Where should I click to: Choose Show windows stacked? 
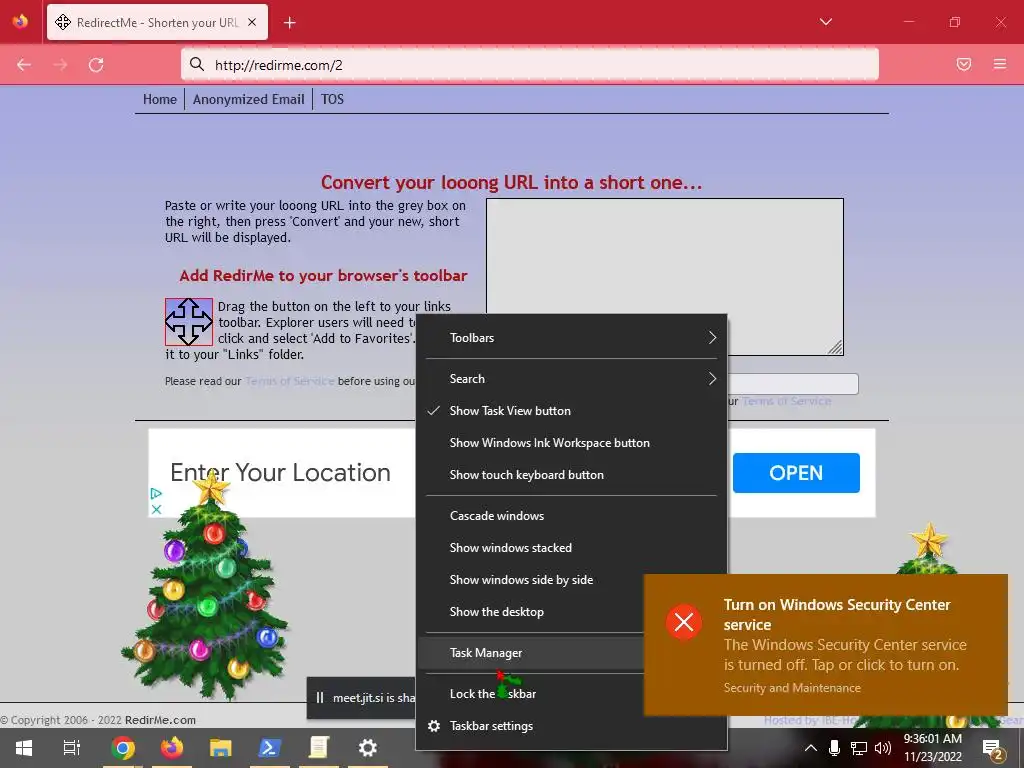(571, 548)
